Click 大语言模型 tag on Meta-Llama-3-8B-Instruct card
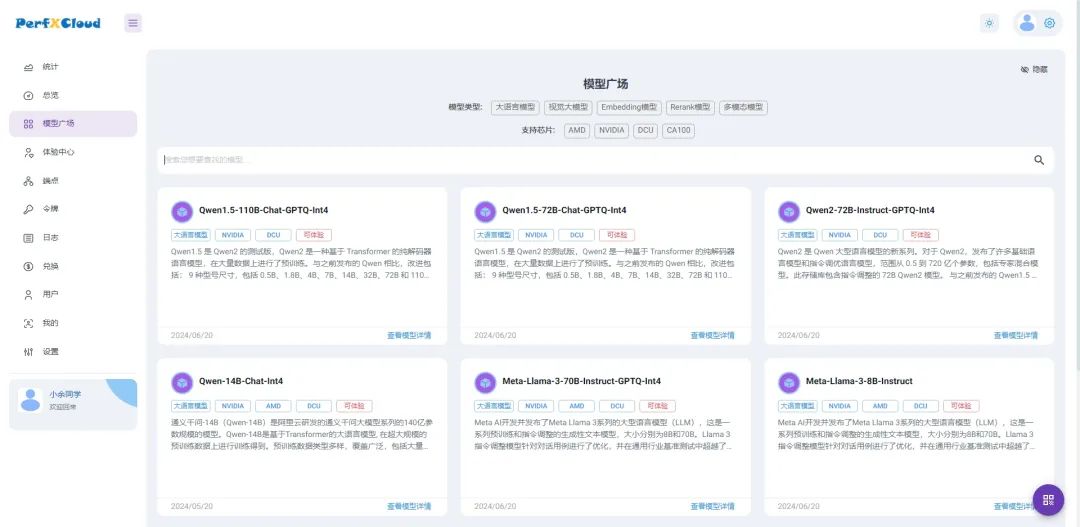Viewport: 1080px width, 527px height. [x=798, y=406]
